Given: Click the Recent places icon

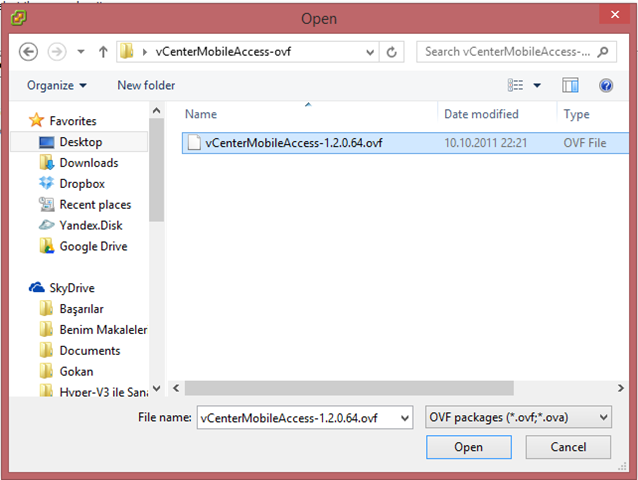Looking at the screenshot, I should pyautogui.click(x=46, y=204).
